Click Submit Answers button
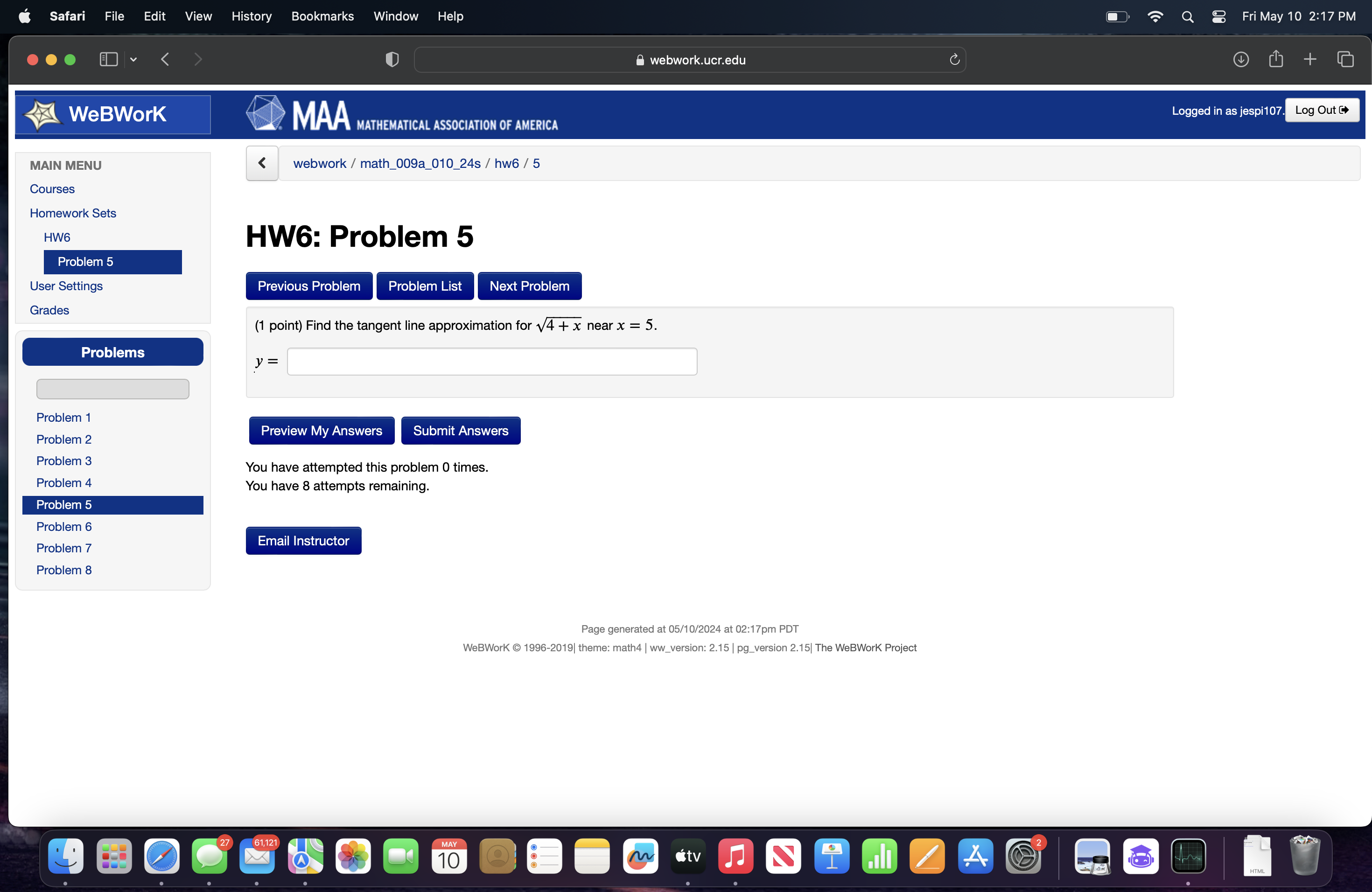This screenshot has height=892, width=1372. pos(460,431)
